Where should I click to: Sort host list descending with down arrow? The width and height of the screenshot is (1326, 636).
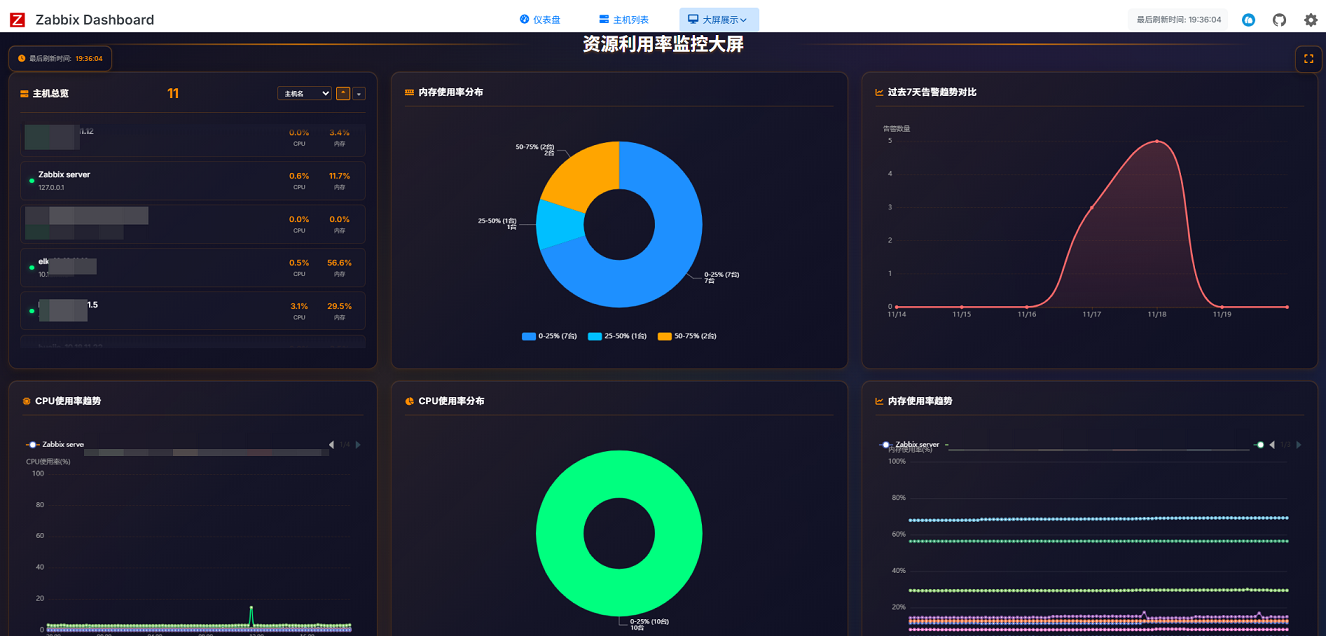pos(359,94)
